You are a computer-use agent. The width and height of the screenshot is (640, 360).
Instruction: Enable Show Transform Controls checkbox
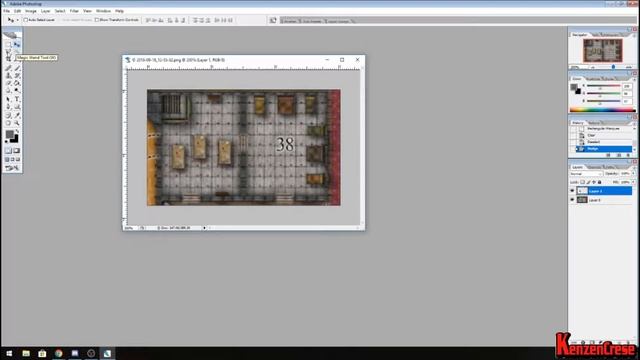(97, 20)
